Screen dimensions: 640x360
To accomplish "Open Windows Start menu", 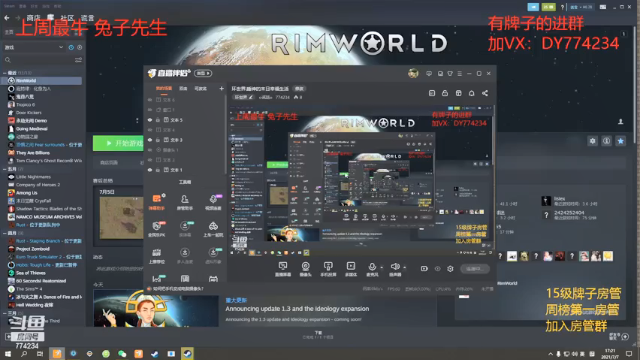I will tap(8, 353).
